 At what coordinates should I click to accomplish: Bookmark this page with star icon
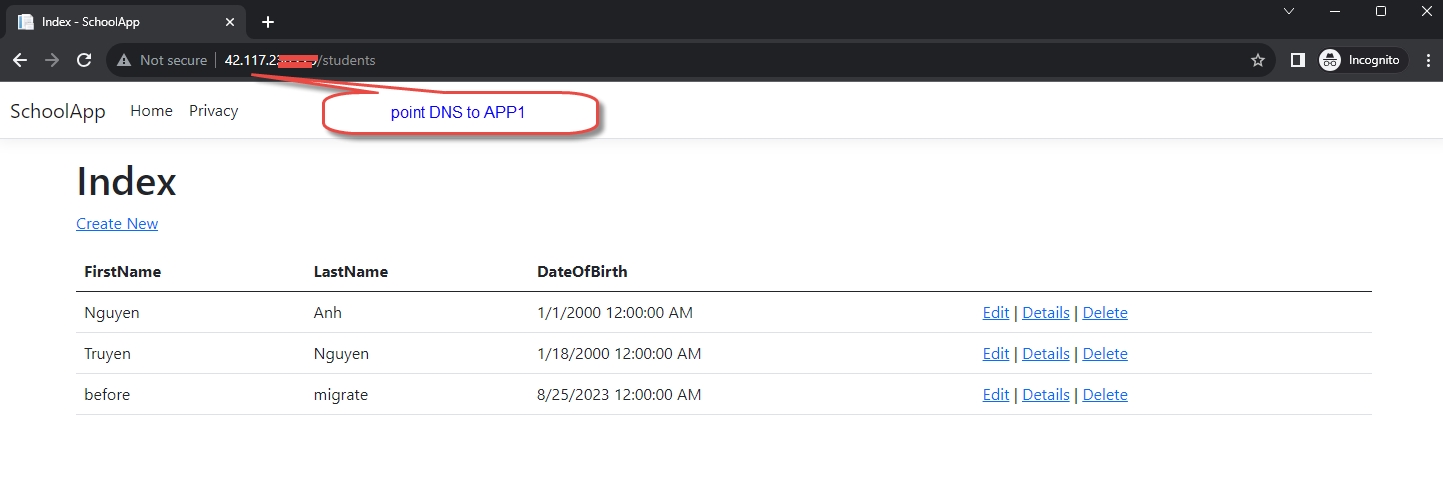pos(1258,60)
